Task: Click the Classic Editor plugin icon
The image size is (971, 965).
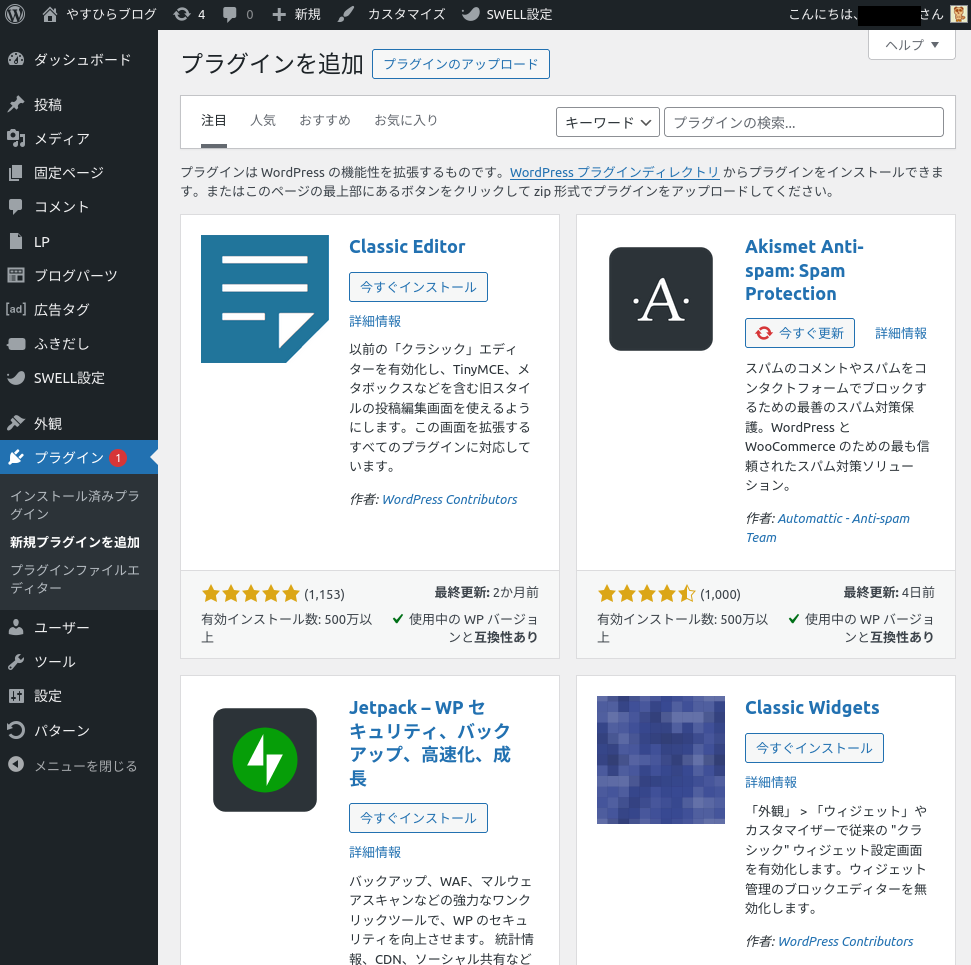Action: click(265, 299)
